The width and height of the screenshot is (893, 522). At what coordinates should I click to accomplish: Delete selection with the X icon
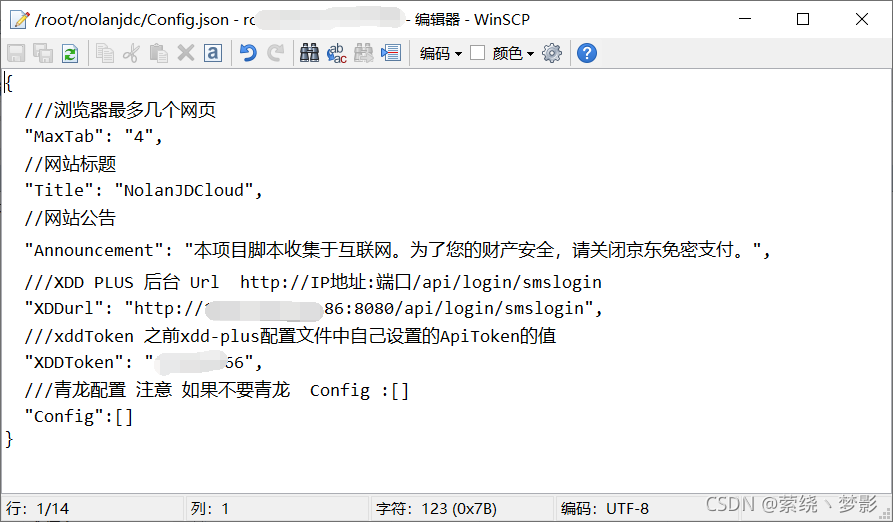pyautogui.click(x=186, y=54)
